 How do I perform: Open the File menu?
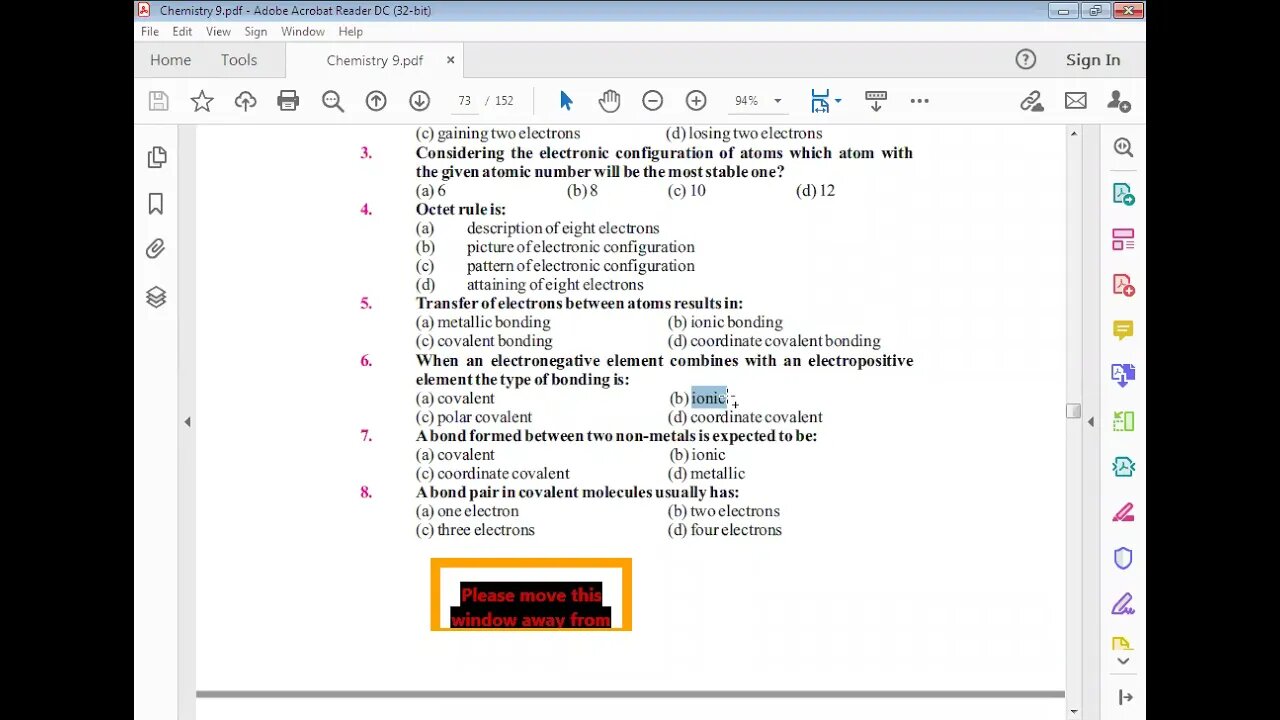(150, 32)
